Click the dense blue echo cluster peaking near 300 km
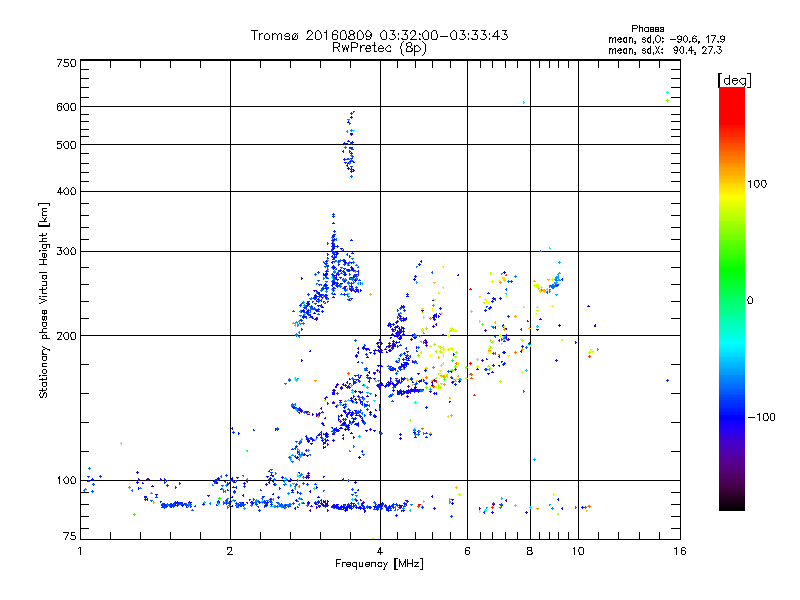 pyautogui.click(x=329, y=278)
